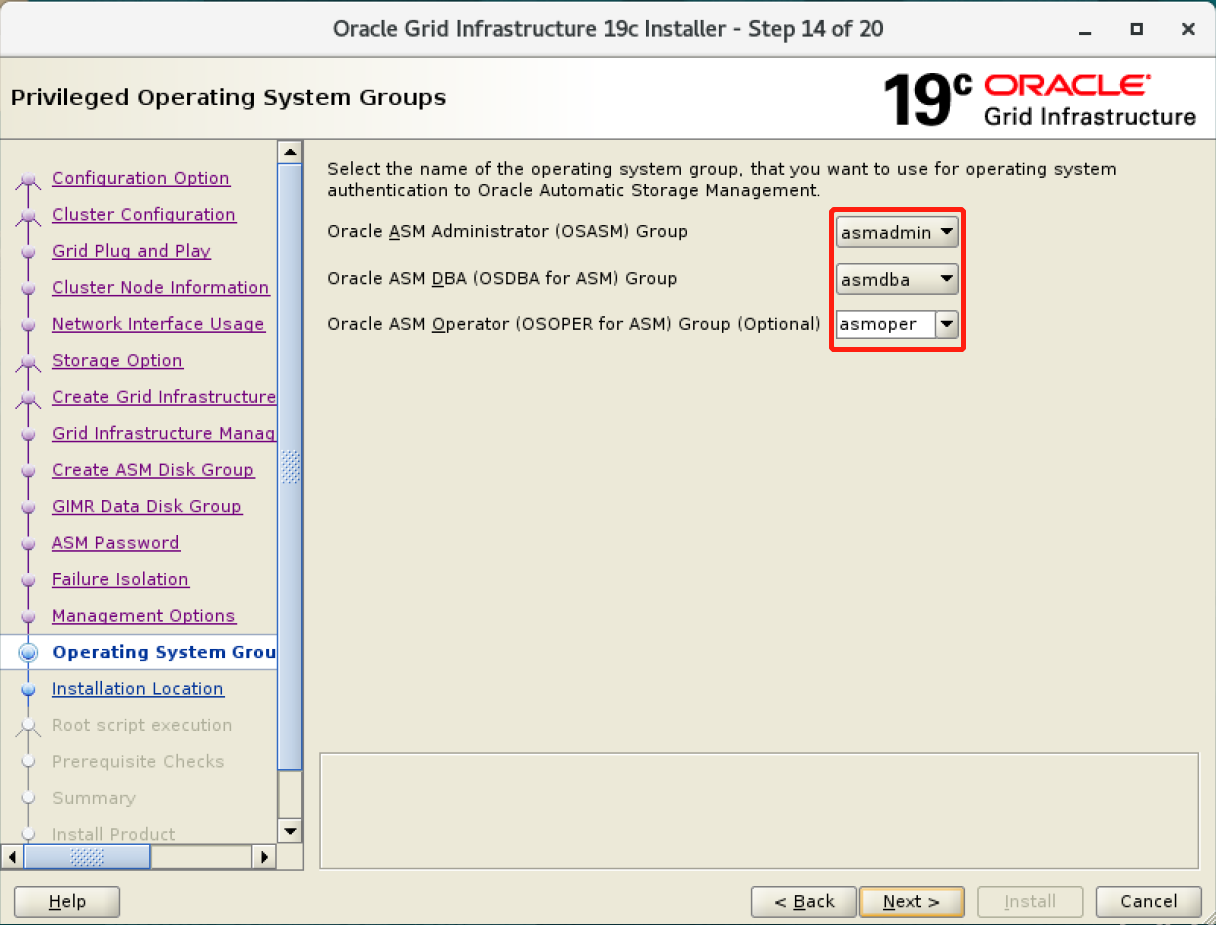Close the installer window
Viewport: 1216px width, 925px height.
pos(1188,29)
